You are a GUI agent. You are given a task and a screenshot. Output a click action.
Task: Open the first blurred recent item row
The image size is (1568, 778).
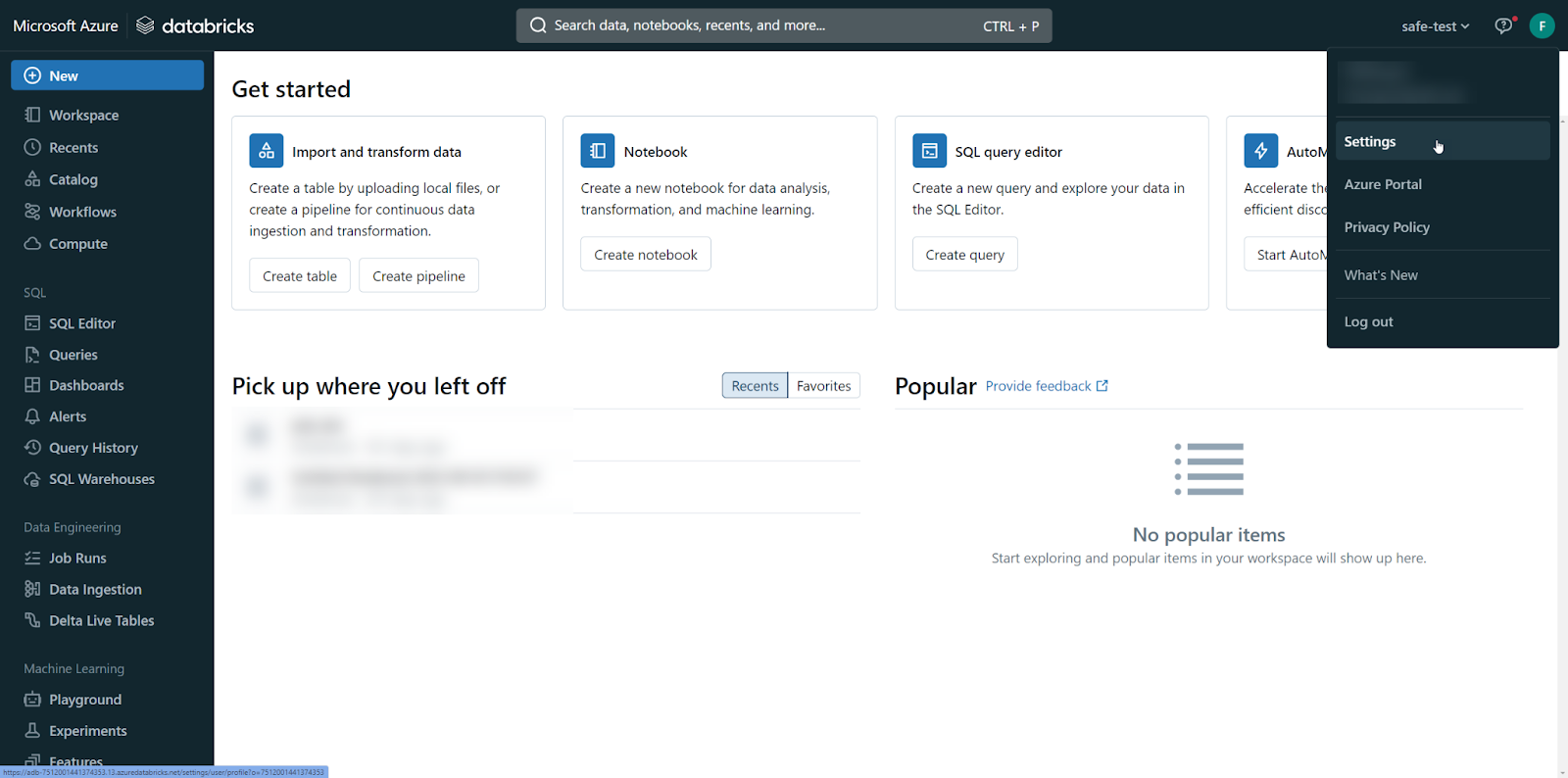[546, 435]
